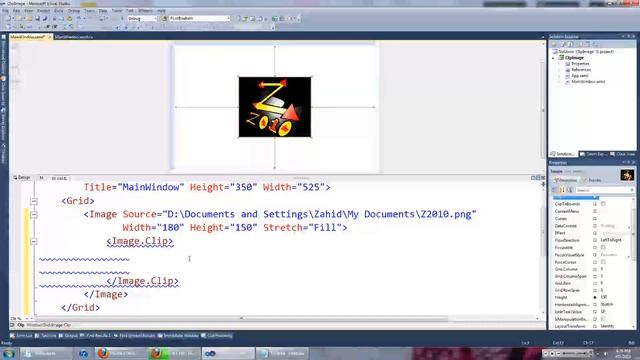Click the code editor horizontal scrollbar

coord(241,318)
